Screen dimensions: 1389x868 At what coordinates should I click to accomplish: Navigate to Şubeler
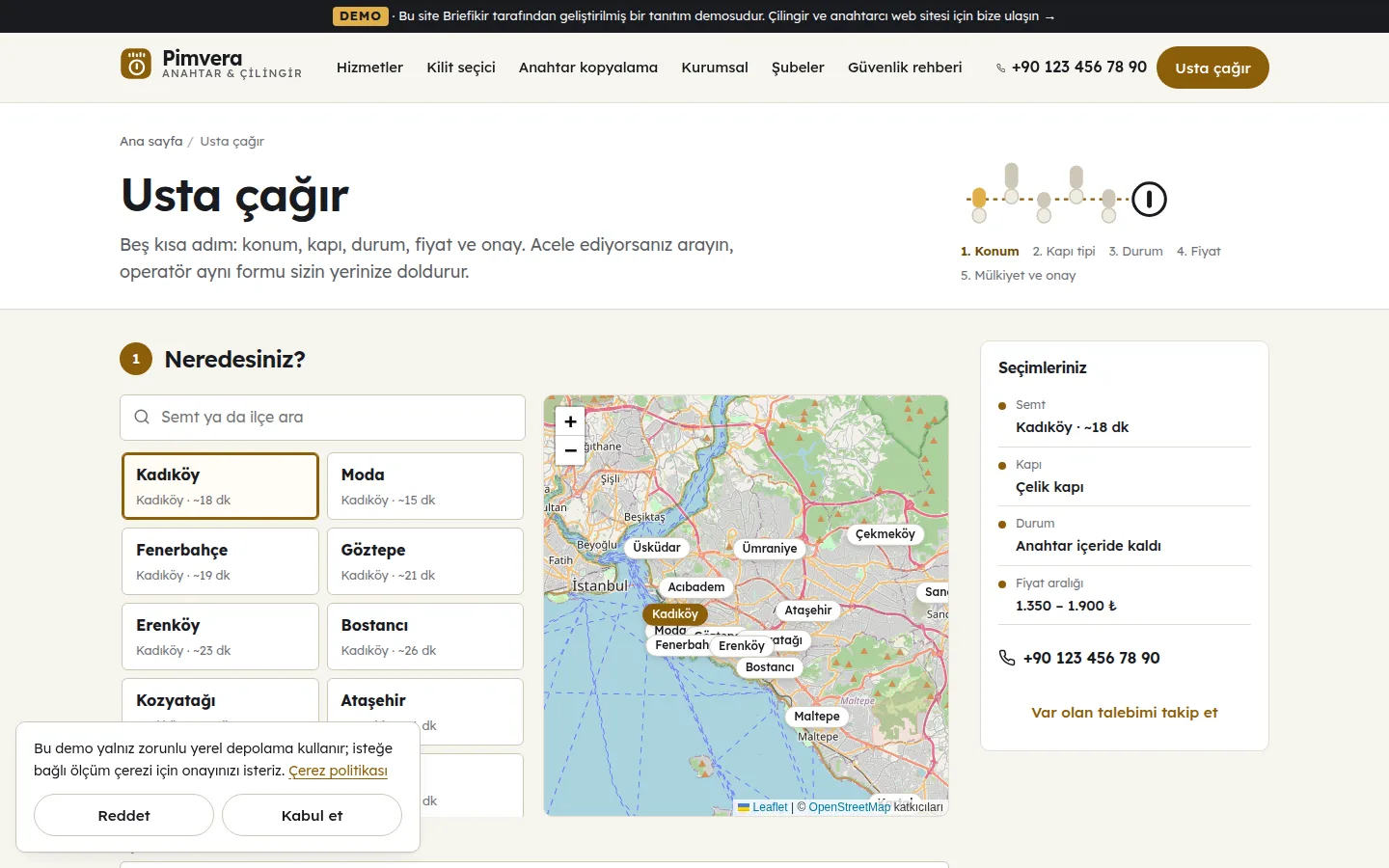798,68
